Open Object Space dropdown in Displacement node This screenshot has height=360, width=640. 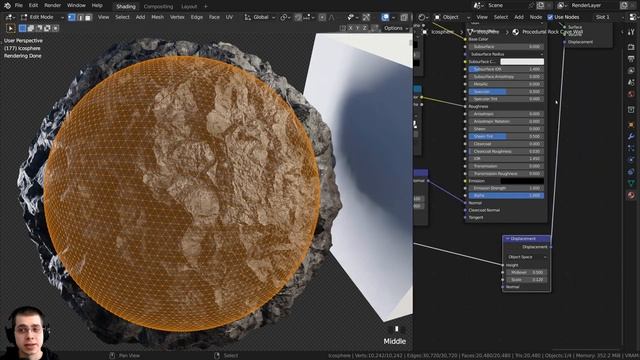pyautogui.click(x=527, y=257)
